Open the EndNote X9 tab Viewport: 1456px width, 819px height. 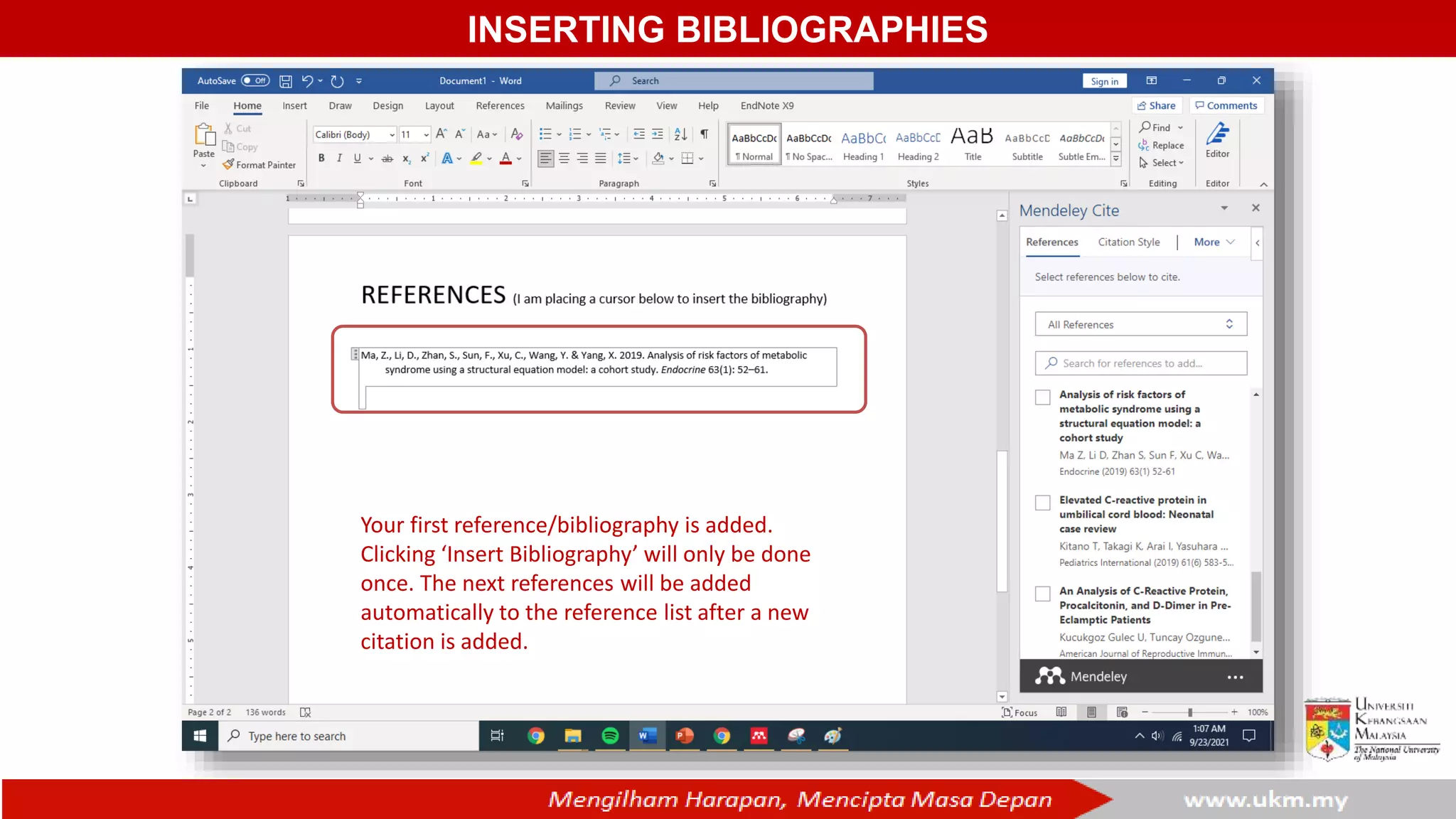(x=766, y=105)
